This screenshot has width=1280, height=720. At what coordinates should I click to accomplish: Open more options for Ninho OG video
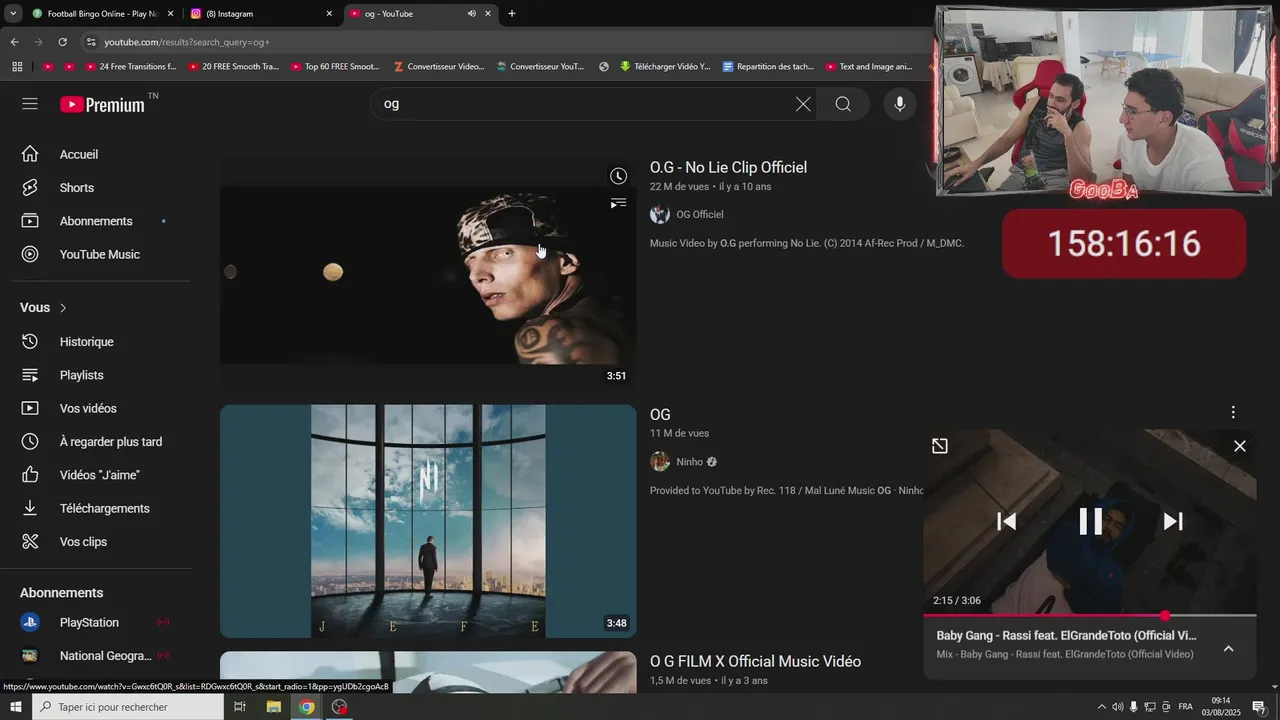click(x=1233, y=412)
